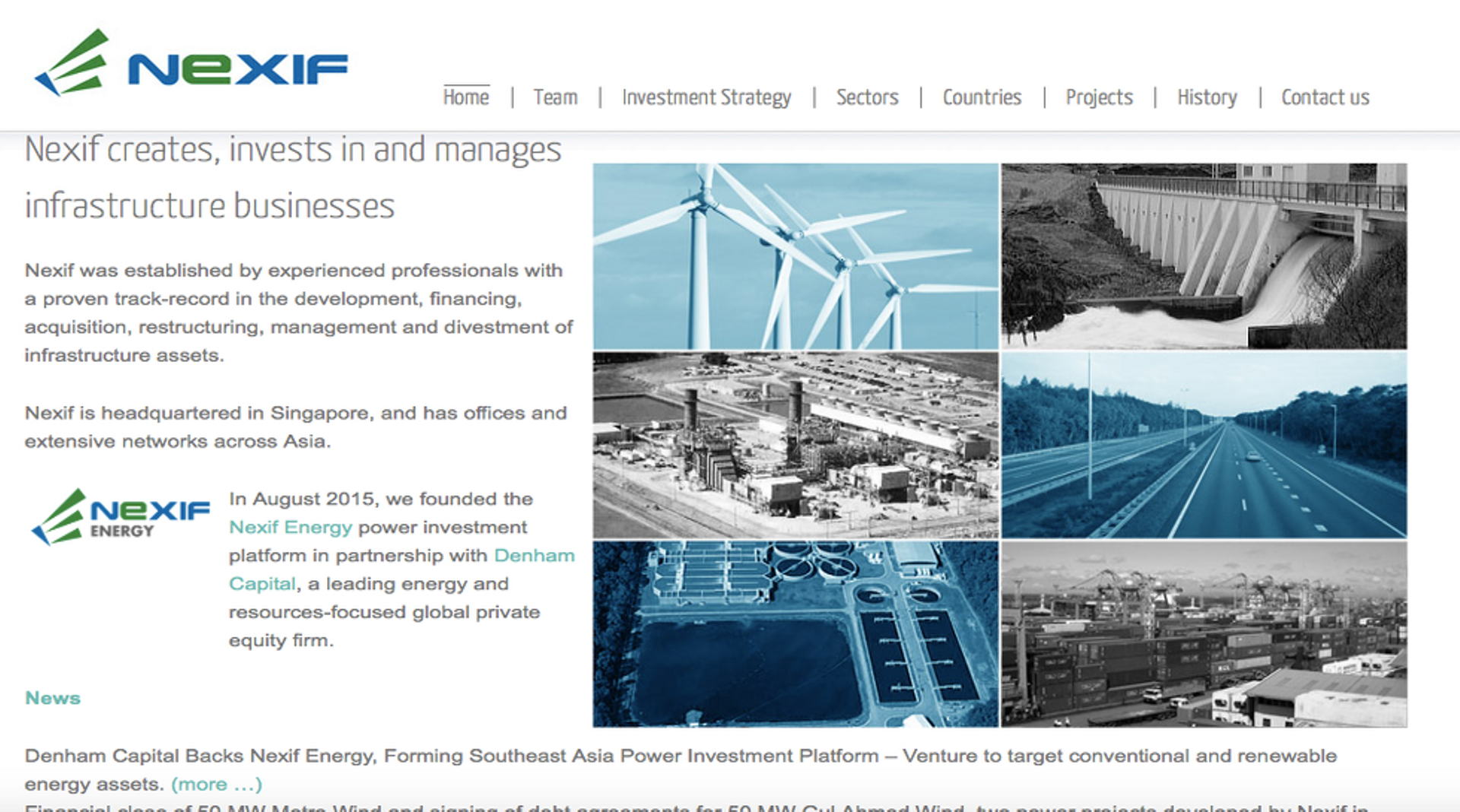Image resolution: width=1460 pixels, height=812 pixels.
Task: View the Projects page
Action: click(1099, 97)
